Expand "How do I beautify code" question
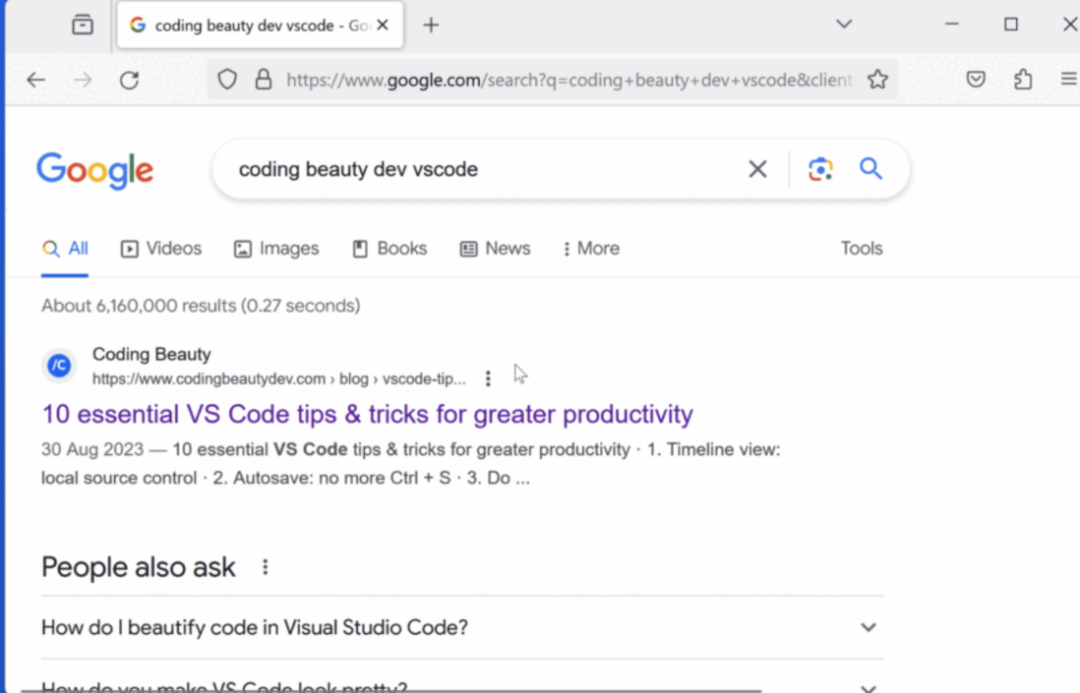Viewport: 1080px width, 693px height. point(868,628)
